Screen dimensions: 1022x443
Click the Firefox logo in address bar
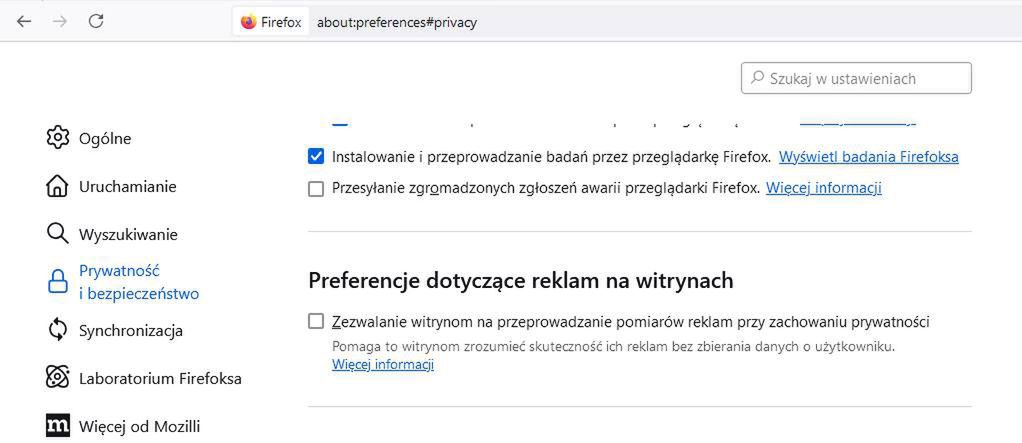pos(249,22)
